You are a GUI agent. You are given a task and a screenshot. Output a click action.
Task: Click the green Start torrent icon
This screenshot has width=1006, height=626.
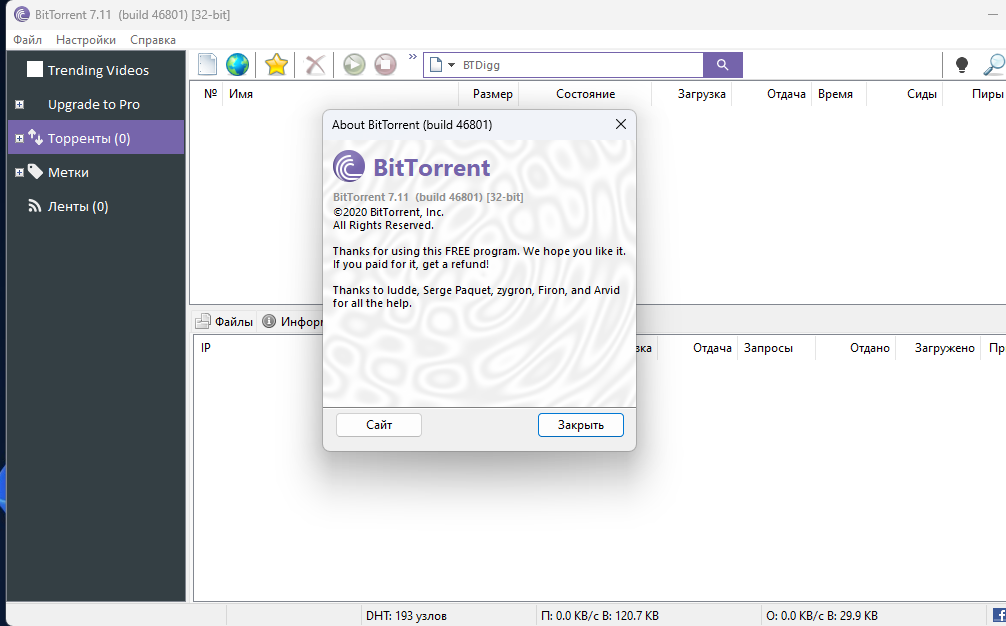point(354,65)
